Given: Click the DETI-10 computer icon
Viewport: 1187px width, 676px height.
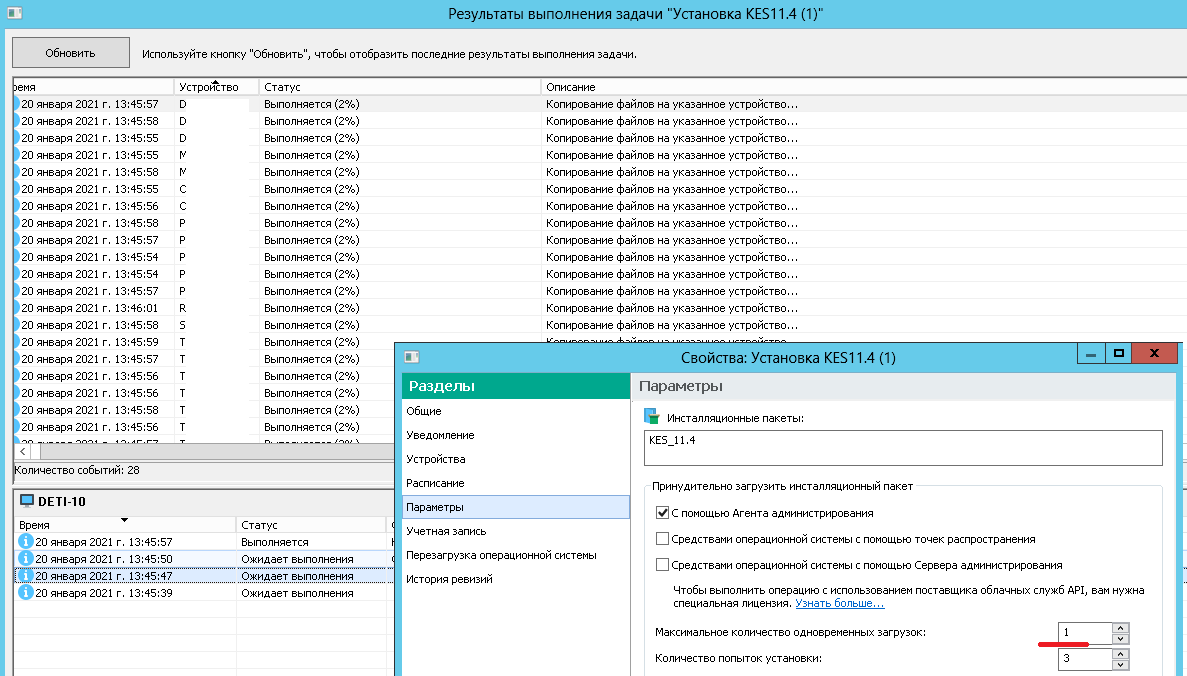Looking at the screenshot, I should pos(27,500).
